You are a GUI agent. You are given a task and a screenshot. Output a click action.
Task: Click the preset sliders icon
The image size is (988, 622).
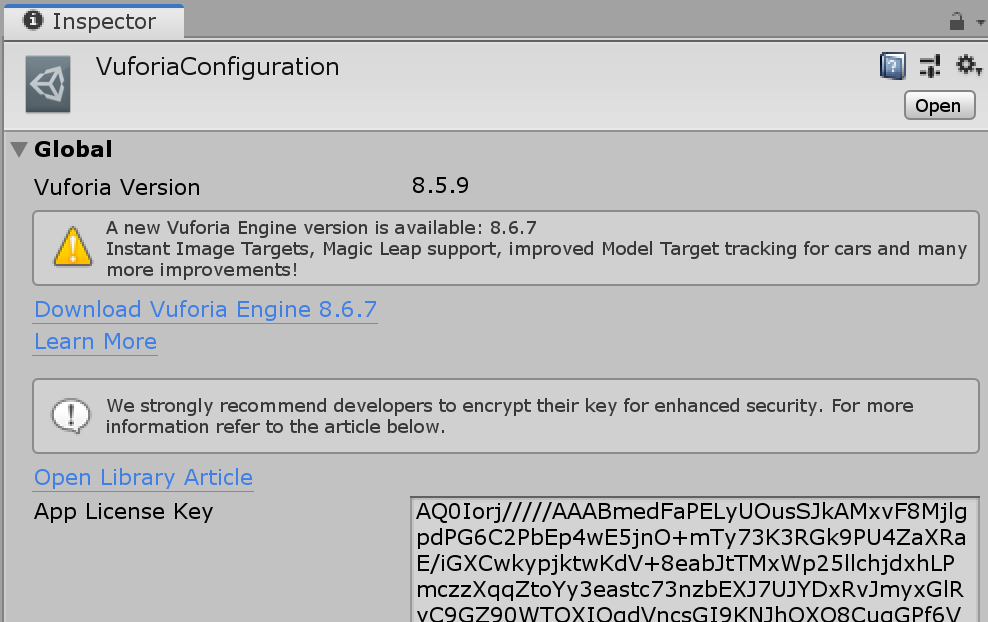[930, 66]
